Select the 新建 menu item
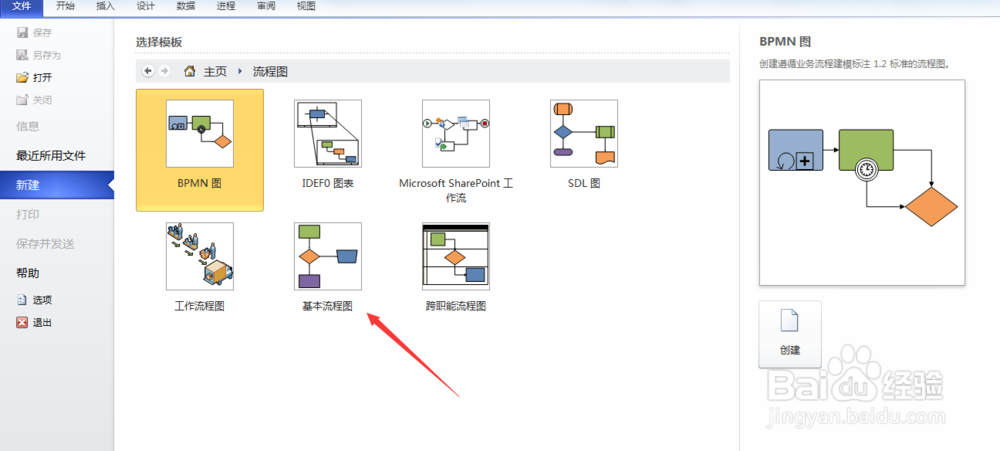The width and height of the screenshot is (1000, 451). 57,185
